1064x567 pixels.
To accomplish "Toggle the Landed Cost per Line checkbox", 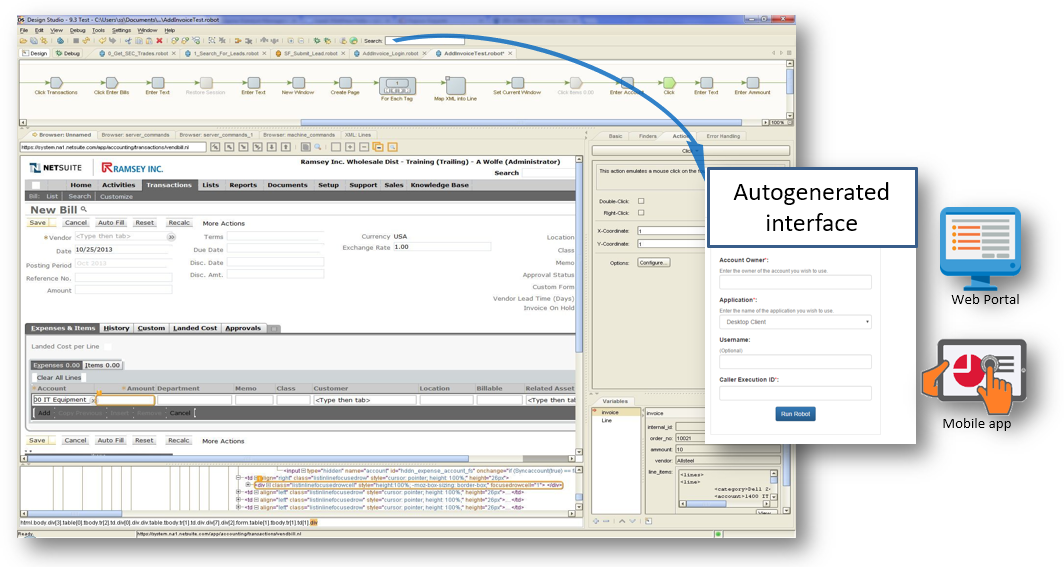I will pos(107,347).
